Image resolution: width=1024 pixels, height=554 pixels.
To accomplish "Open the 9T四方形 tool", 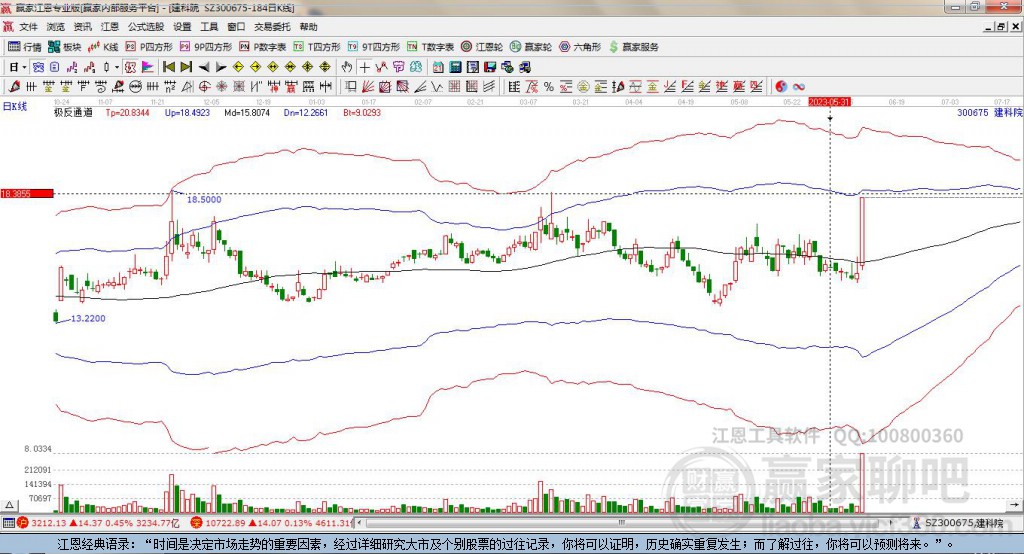I will click(x=374, y=47).
